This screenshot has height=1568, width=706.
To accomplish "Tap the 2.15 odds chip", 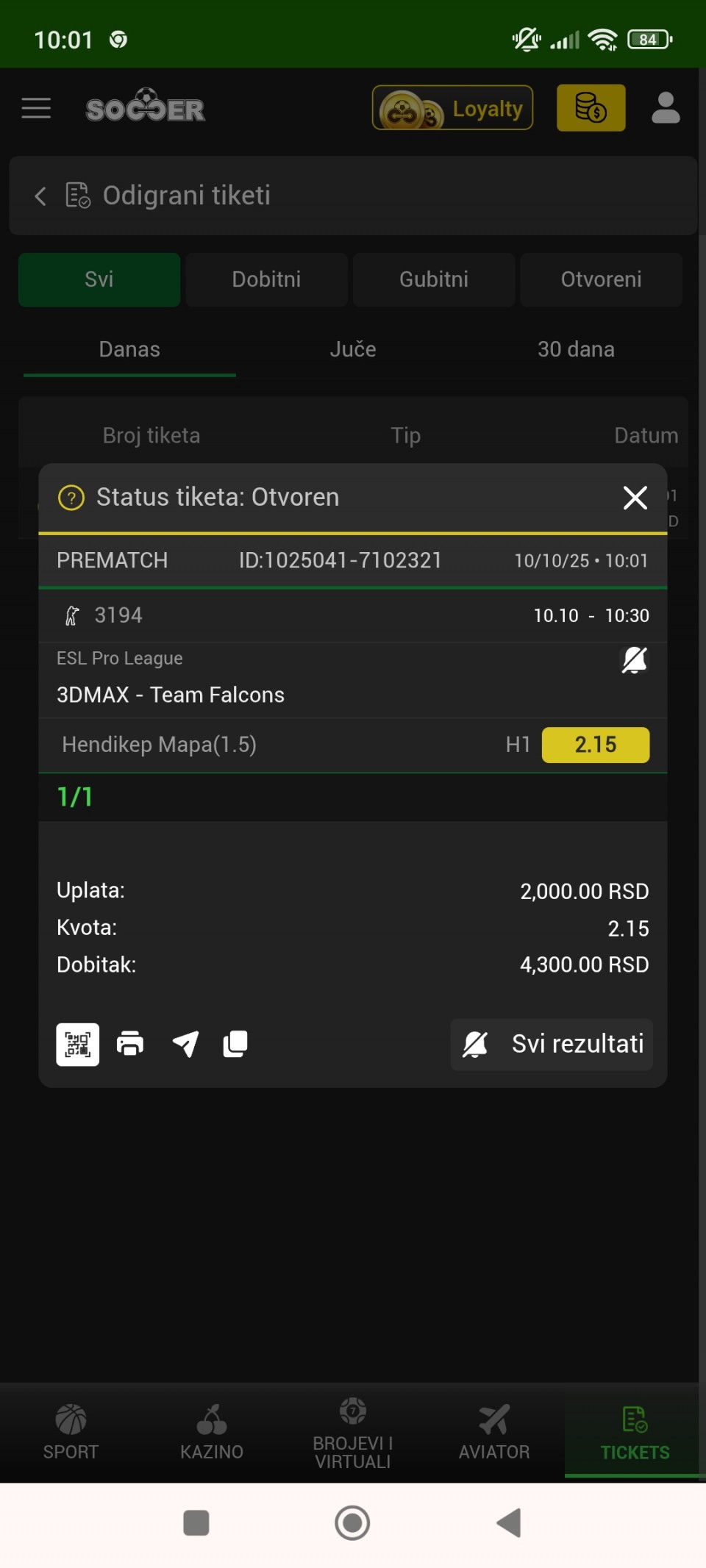I will point(595,745).
